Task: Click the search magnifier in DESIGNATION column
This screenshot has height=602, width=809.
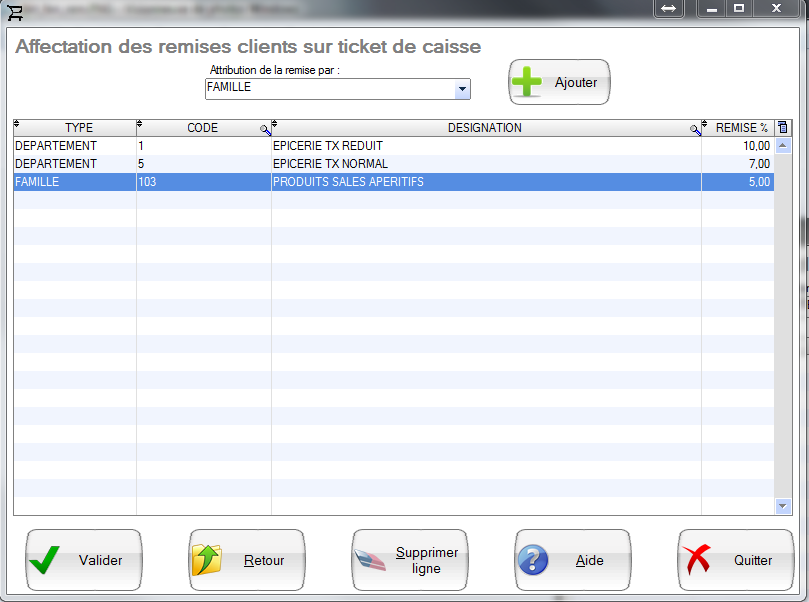Action: [x=695, y=129]
